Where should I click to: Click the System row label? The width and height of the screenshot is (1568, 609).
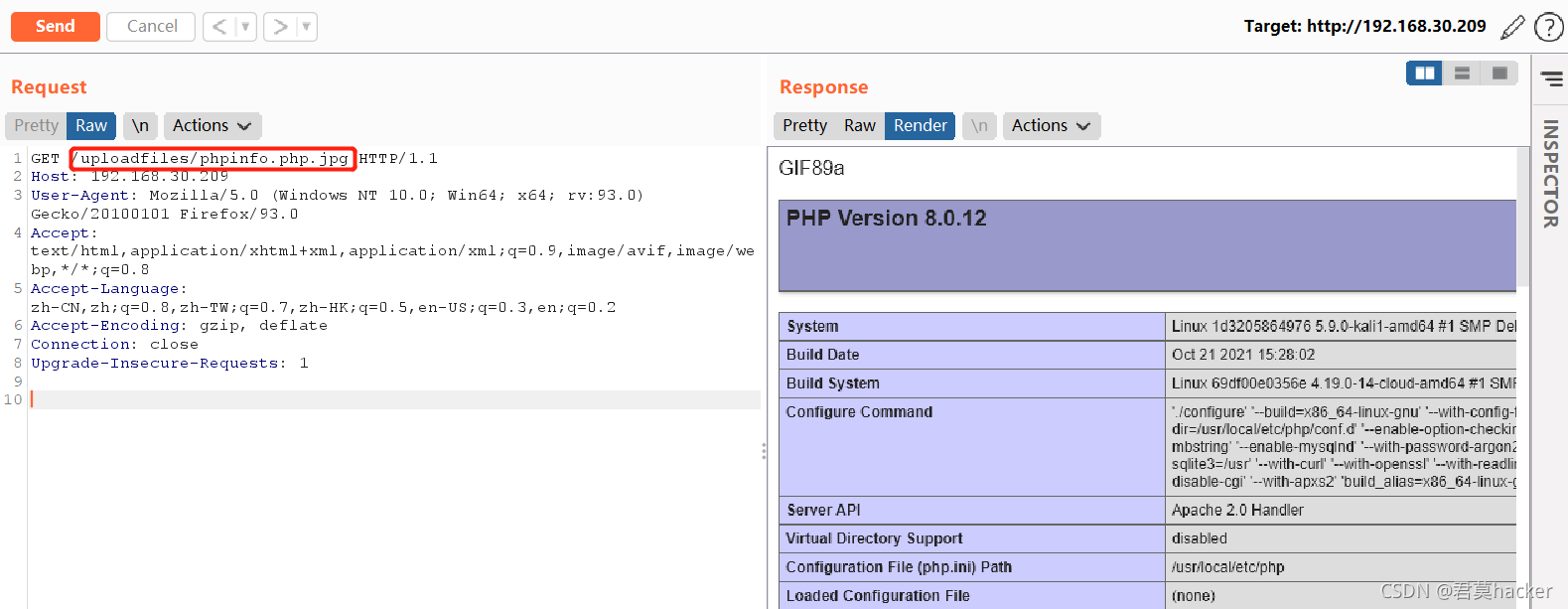click(x=812, y=326)
